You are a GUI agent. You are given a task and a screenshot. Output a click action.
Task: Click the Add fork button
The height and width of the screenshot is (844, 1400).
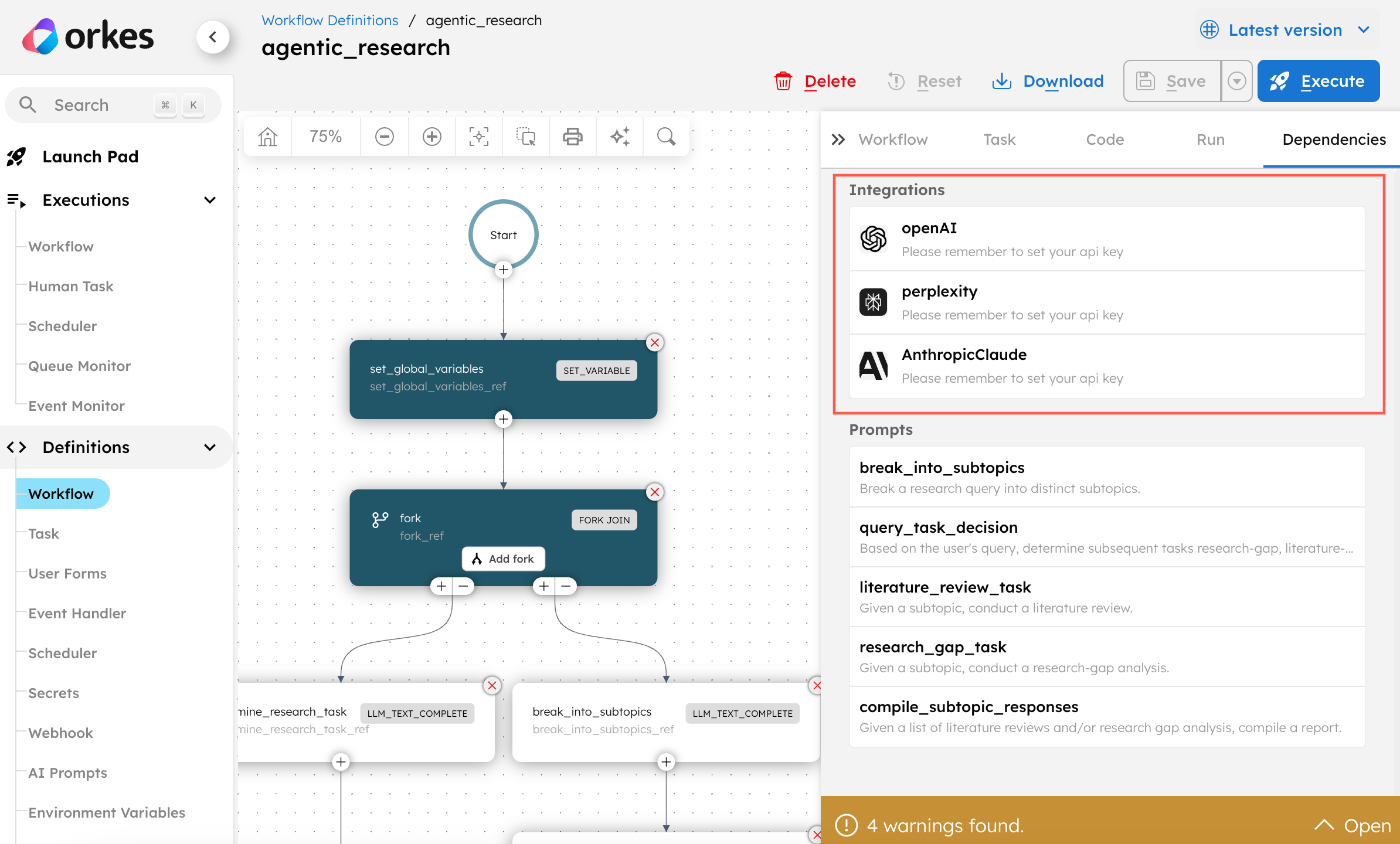(x=504, y=559)
